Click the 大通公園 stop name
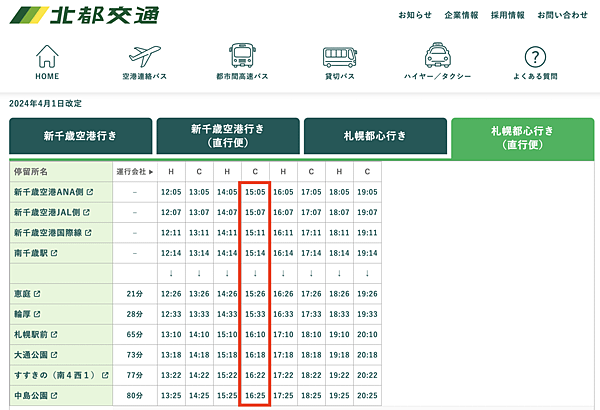 pos(31,355)
